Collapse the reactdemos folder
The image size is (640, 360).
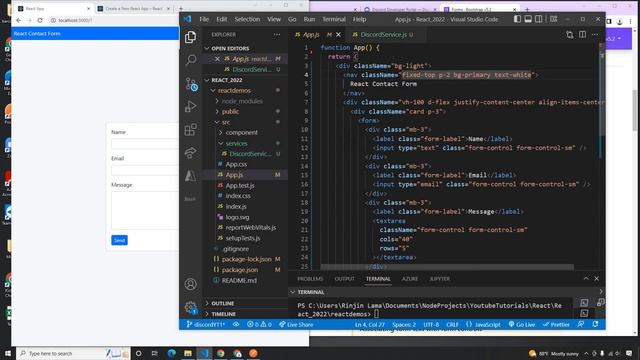point(234,91)
